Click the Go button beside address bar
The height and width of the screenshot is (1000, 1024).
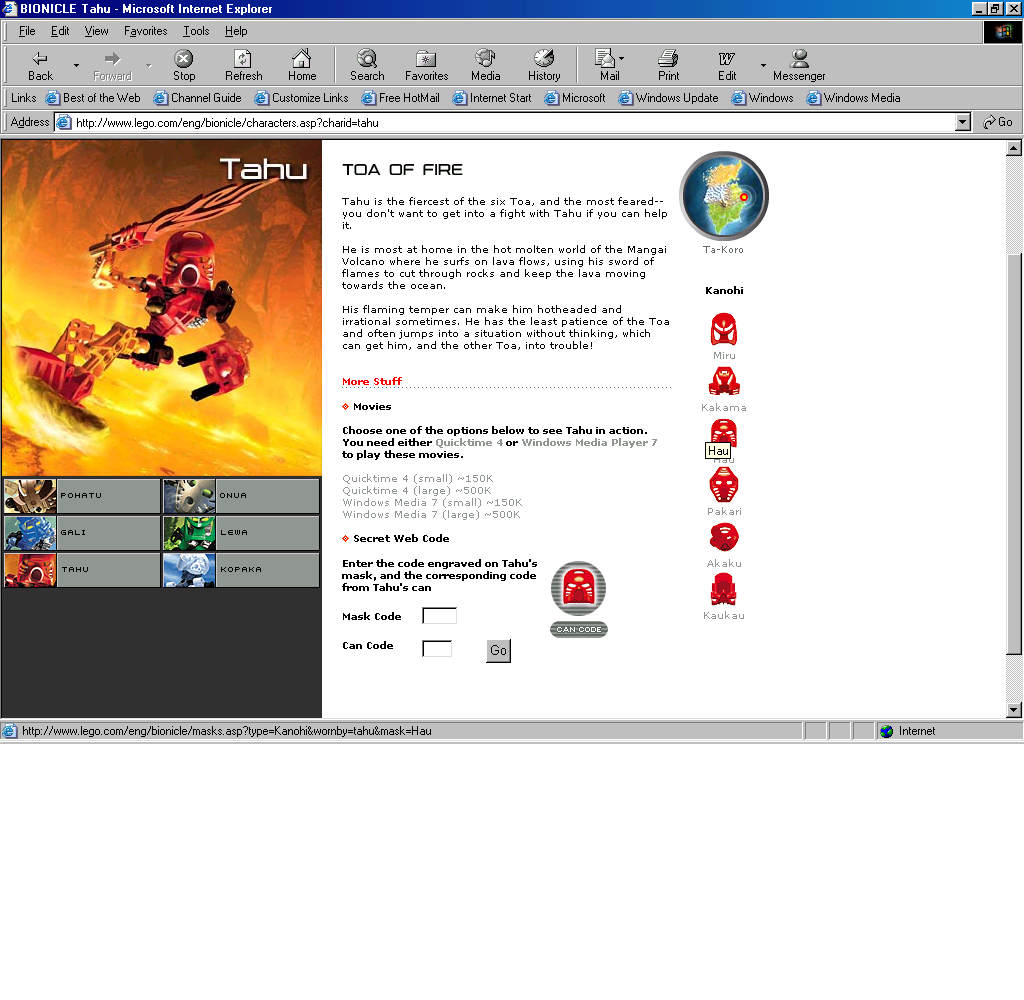(x=998, y=122)
